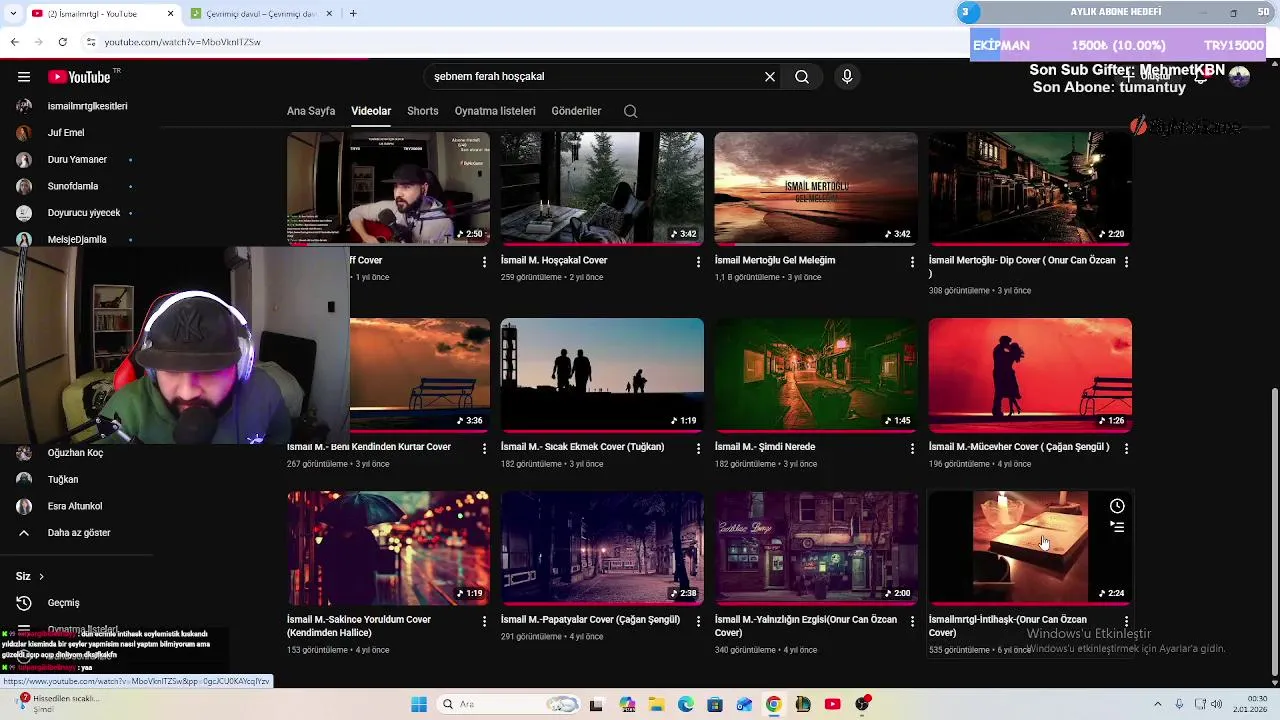This screenshot has height=720, width=1280.
Task: Play the Hoşçakal Cover thumbnail
Action: (602, 188)
